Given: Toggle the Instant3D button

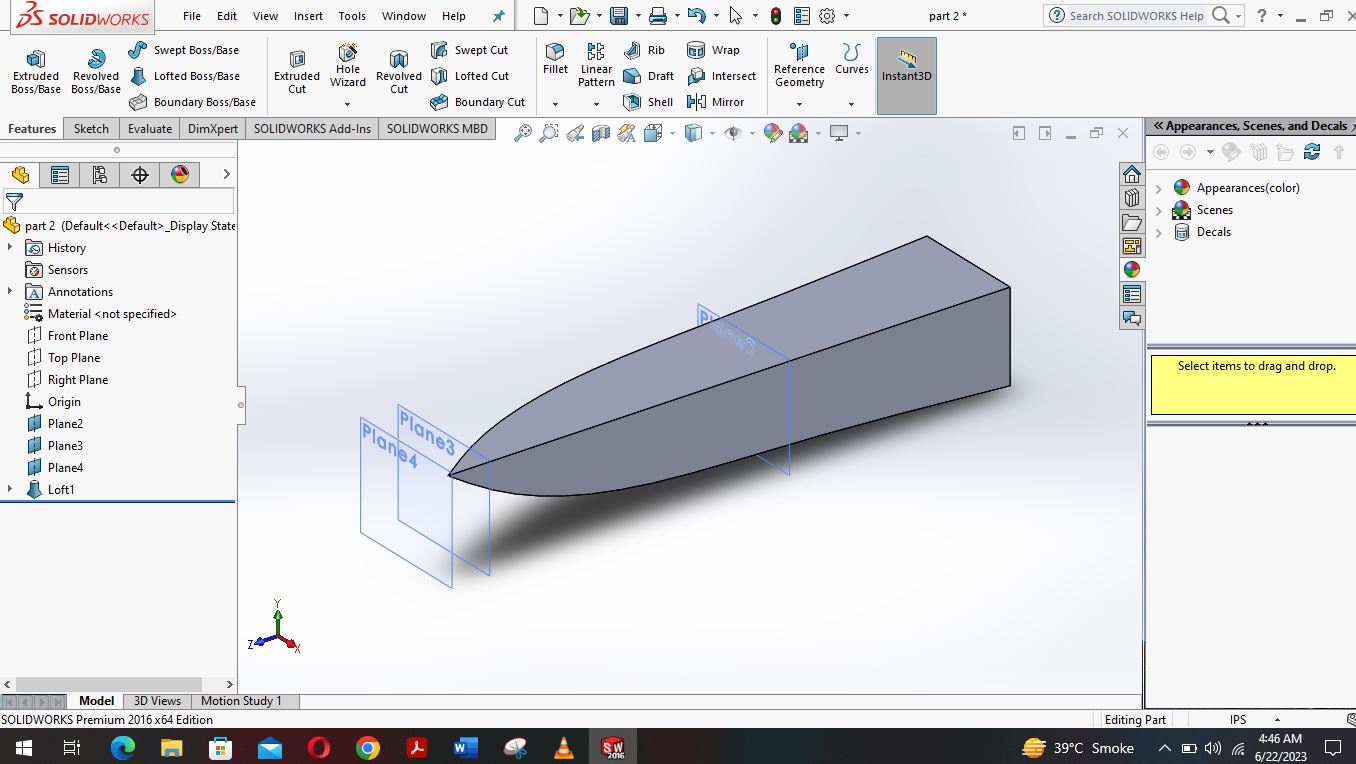Looking at the screenshot, I should click(907, 76).
